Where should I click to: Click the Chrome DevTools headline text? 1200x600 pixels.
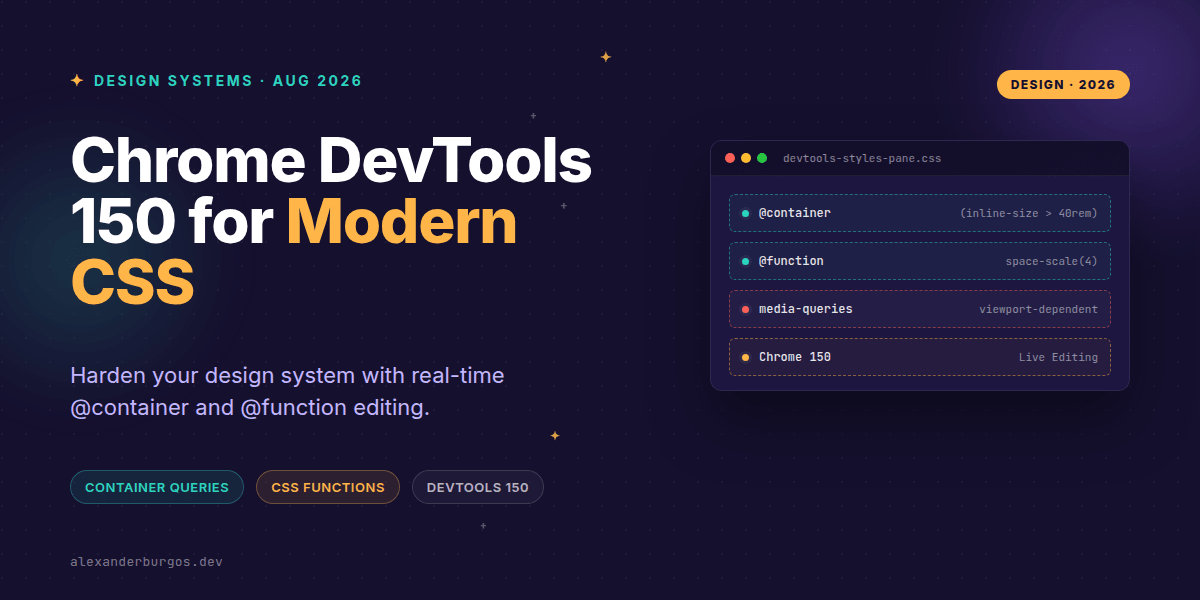point(331,160)
